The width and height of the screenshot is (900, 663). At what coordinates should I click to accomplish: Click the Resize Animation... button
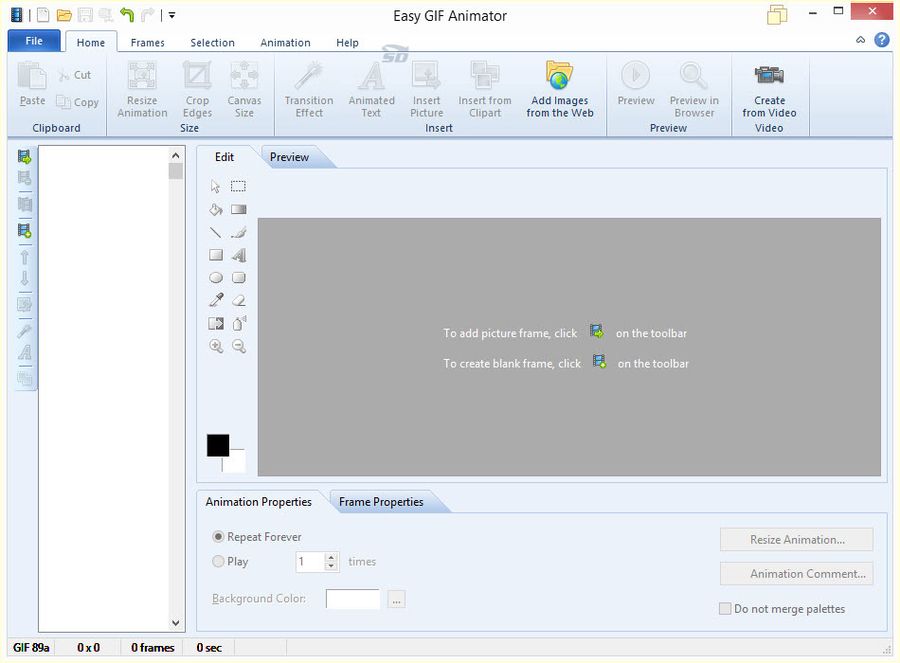[x=797, y=540]
